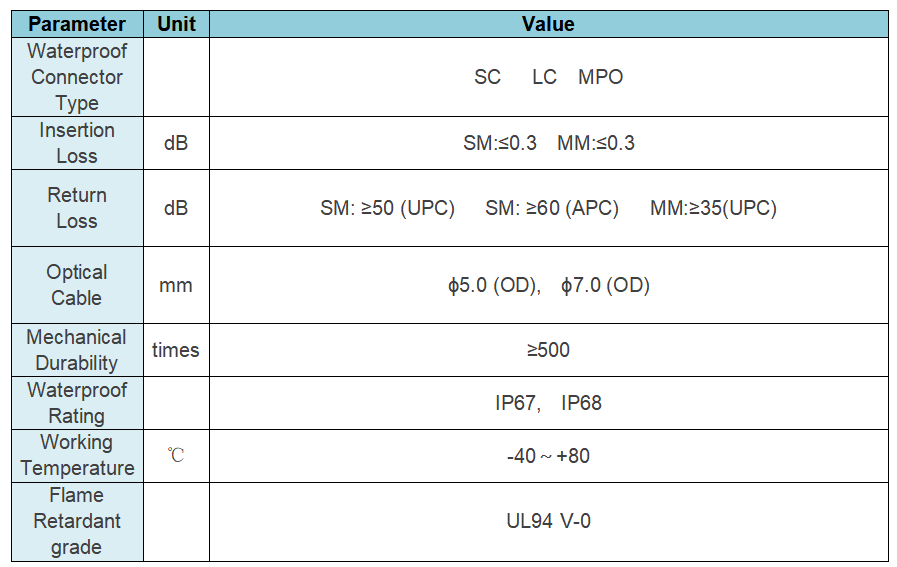Click the dB unit in Insertion Loss row
The width and height of the screenshot is (897, 567).
[176, 143]
